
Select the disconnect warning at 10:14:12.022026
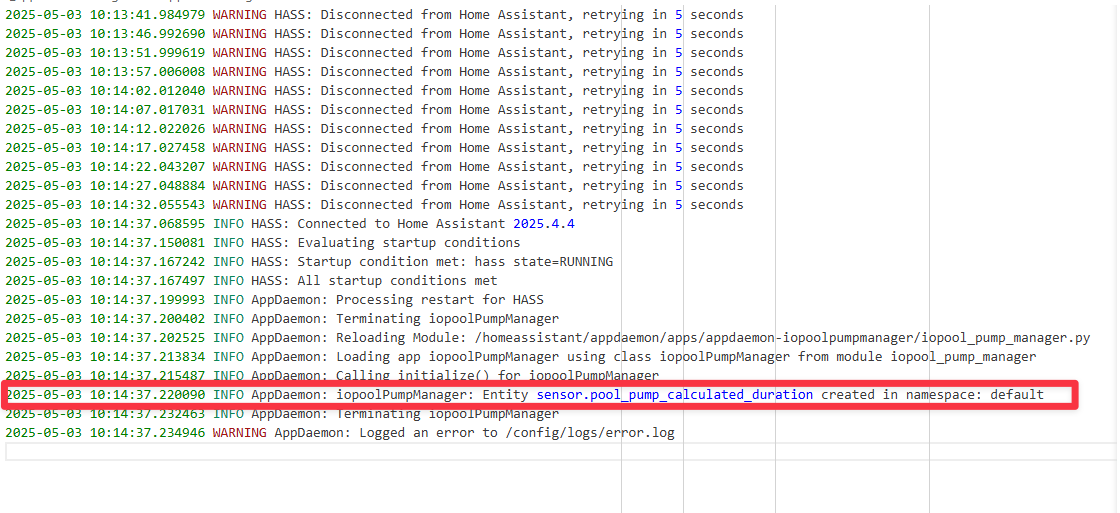[374, 129]
